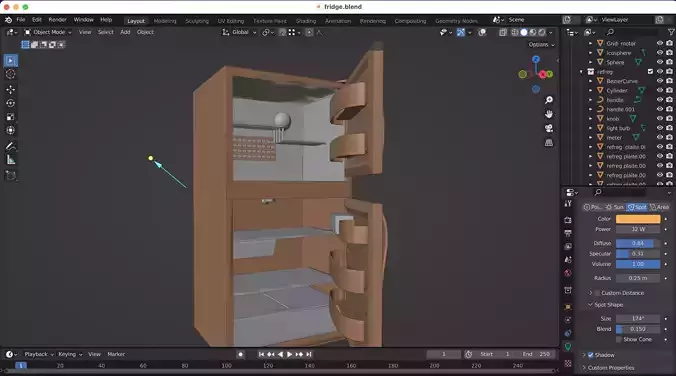Select the Measure tool
The width and height of the screenshot is (676, 376).
[x=10, y=160]
